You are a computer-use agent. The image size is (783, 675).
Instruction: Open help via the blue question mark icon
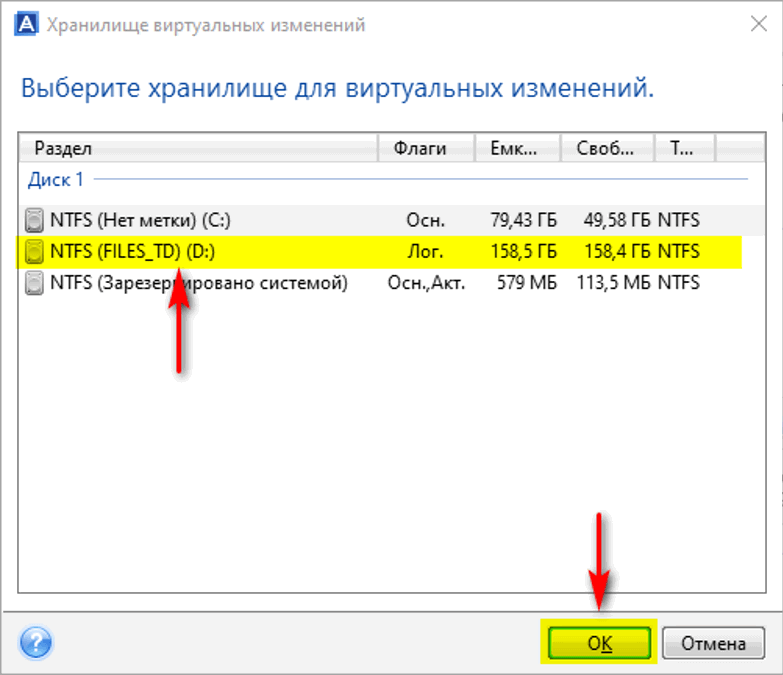(35, 643)
